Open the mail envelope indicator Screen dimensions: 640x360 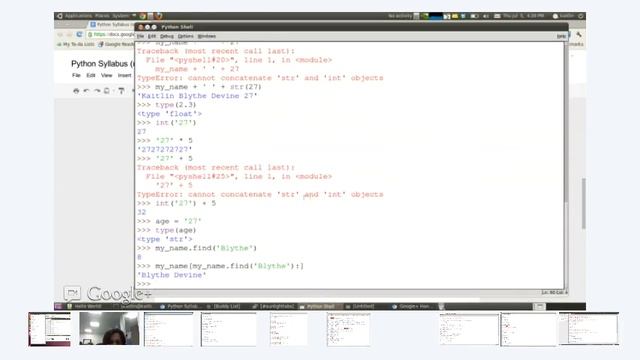point(497,16)
